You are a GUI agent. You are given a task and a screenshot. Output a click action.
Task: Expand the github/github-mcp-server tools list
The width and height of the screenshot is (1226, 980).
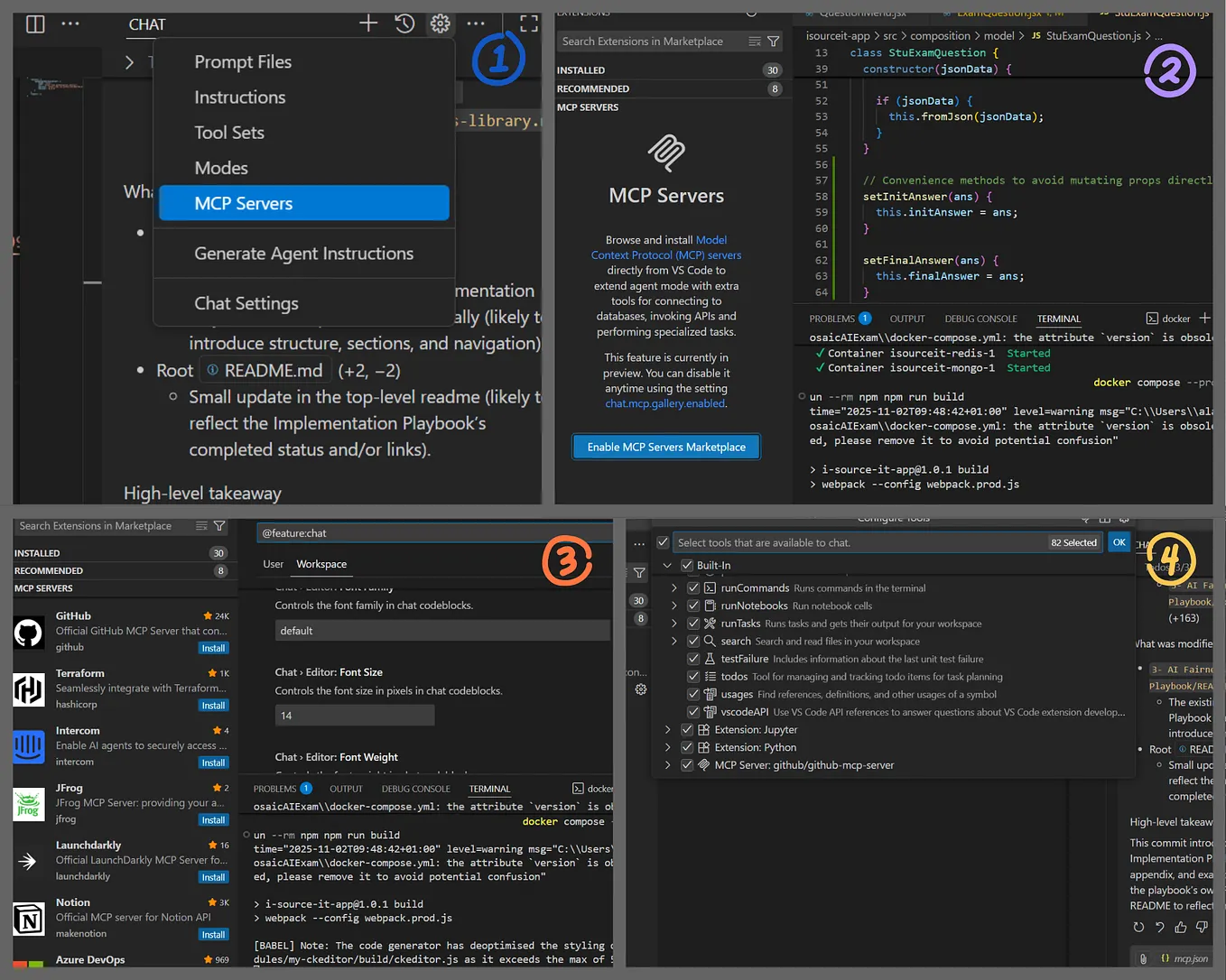(667, 764)
